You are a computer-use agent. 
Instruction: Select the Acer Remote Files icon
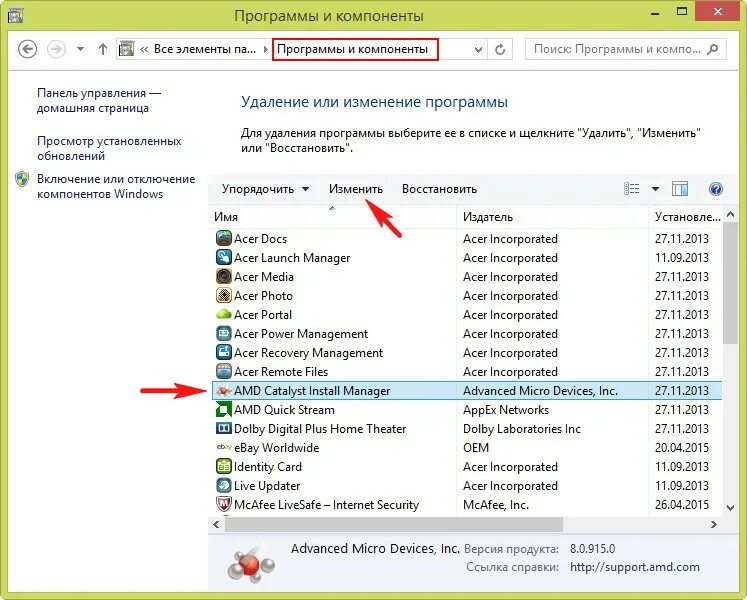point(223,372)
